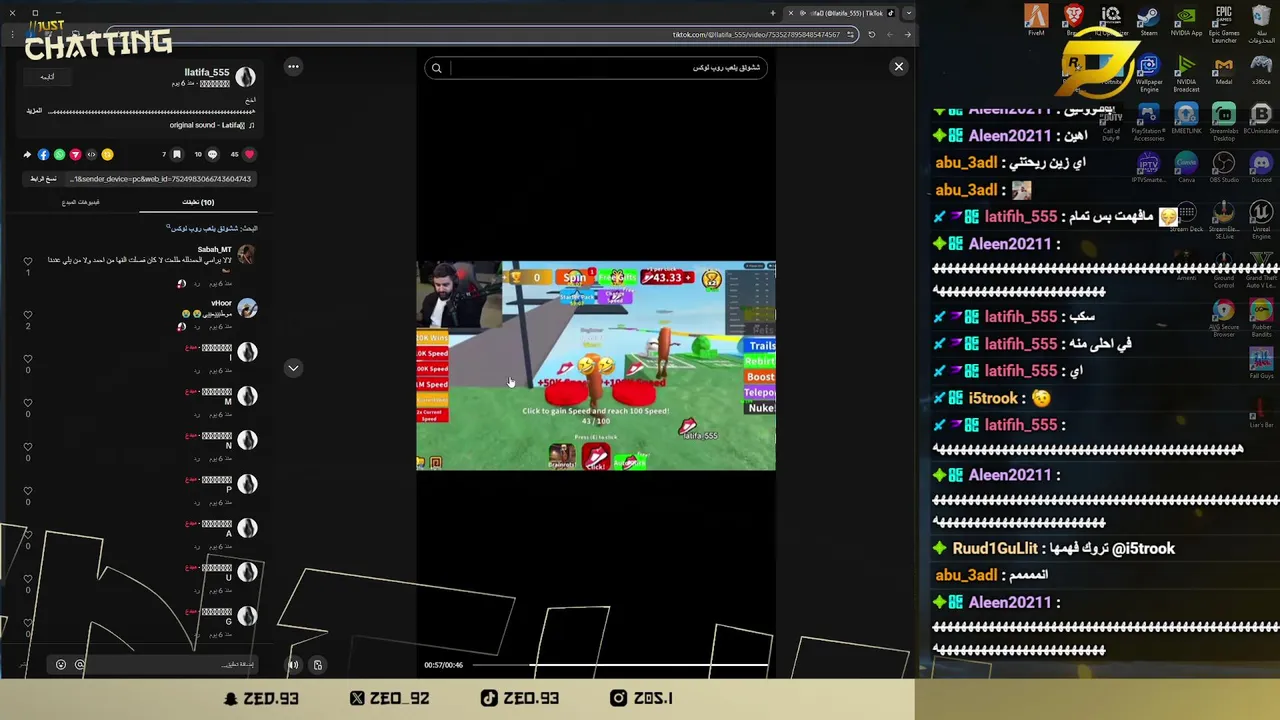Close the TikTok video viewer with X
The width and height of the screenshot is (1280, 720).
(x=899, y=67)
